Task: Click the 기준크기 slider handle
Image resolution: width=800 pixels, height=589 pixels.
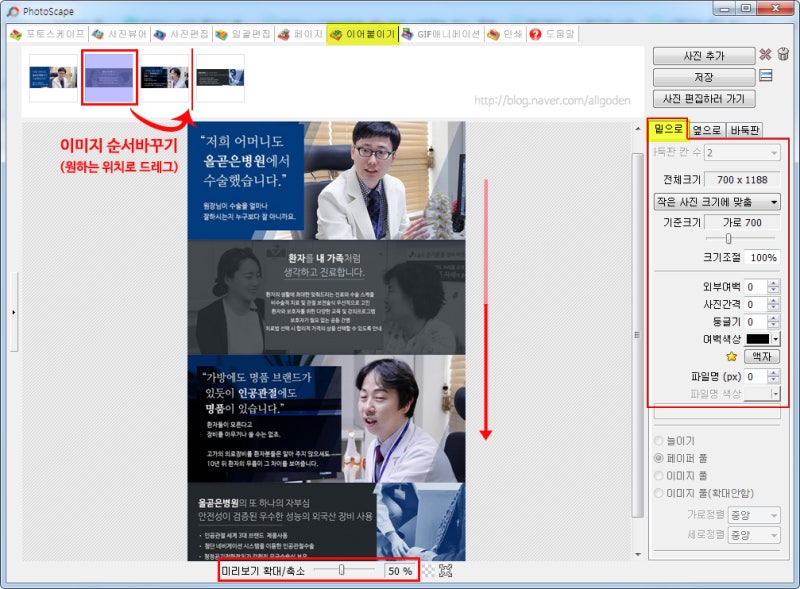Action: pyautogui.click(x=729, y=238)
